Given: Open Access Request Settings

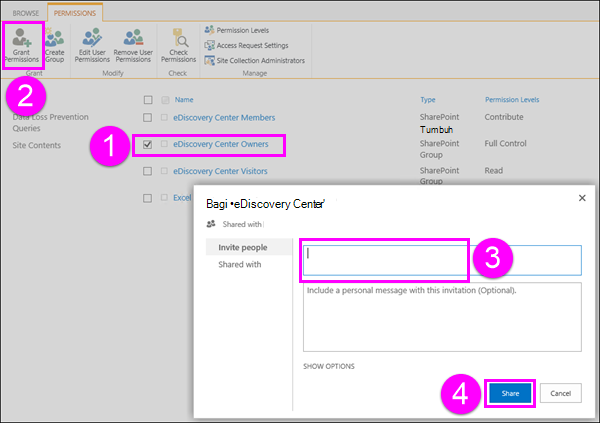Looking at the screenshot, I should click(x=246, y=45).
